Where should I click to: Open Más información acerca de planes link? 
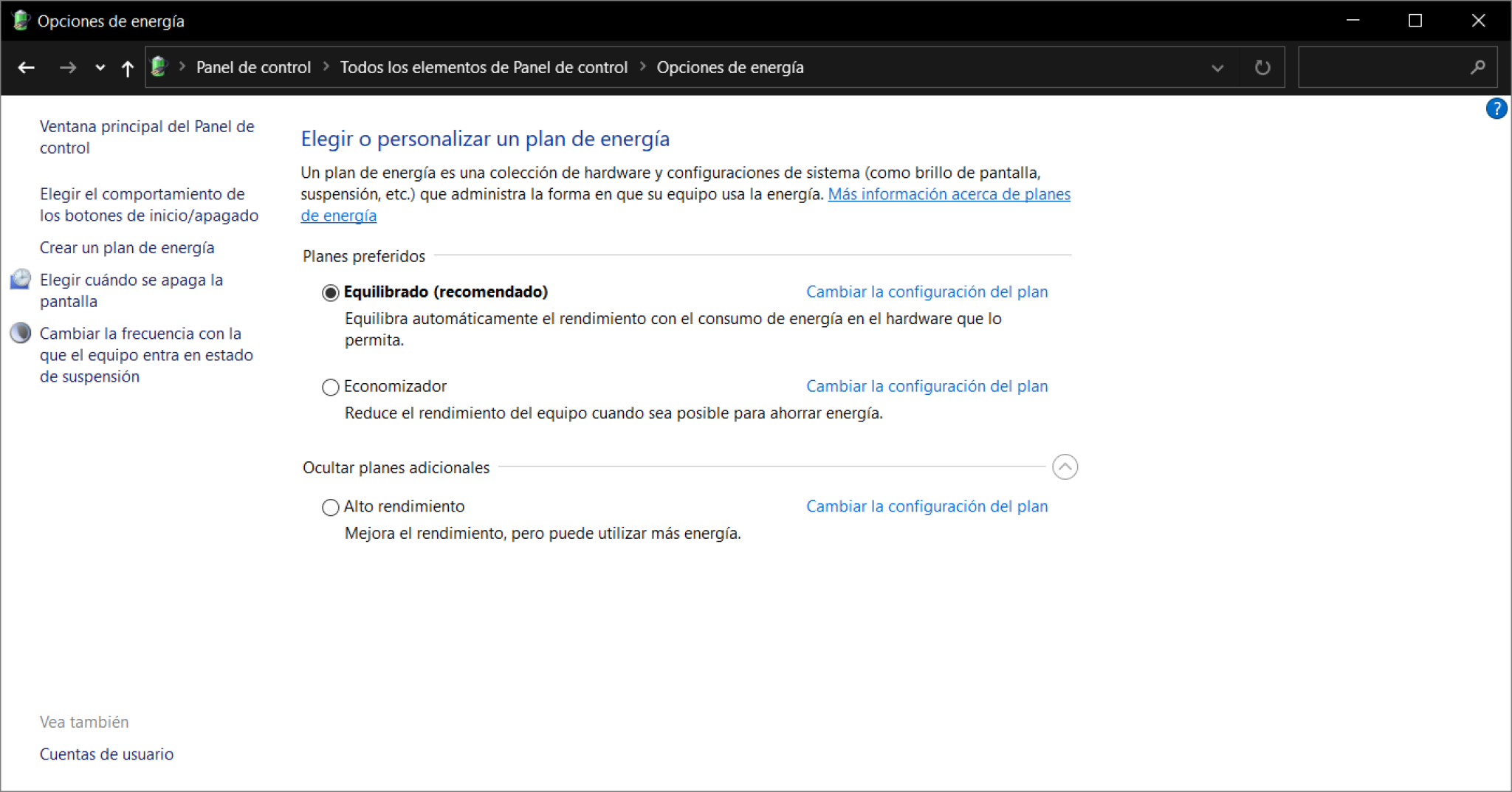pyautogui.click(x=949, y=194)
